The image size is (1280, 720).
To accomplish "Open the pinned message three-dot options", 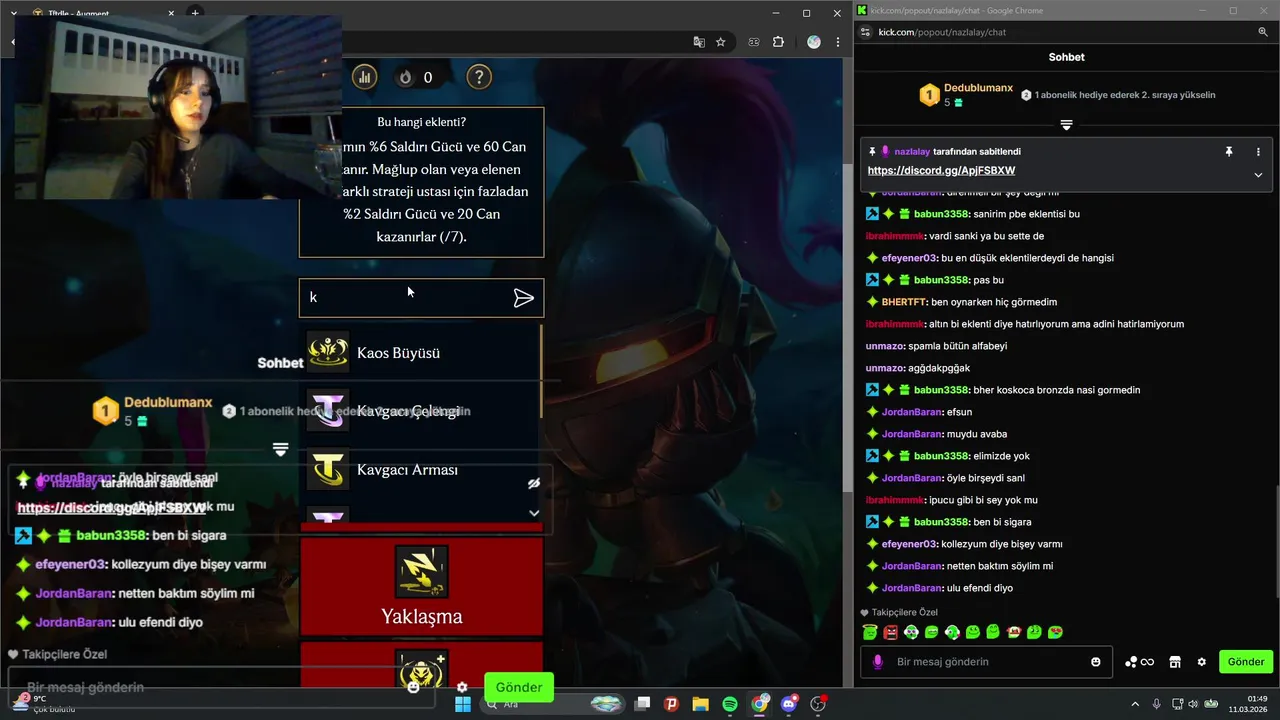I will (x=1258, y=152).
